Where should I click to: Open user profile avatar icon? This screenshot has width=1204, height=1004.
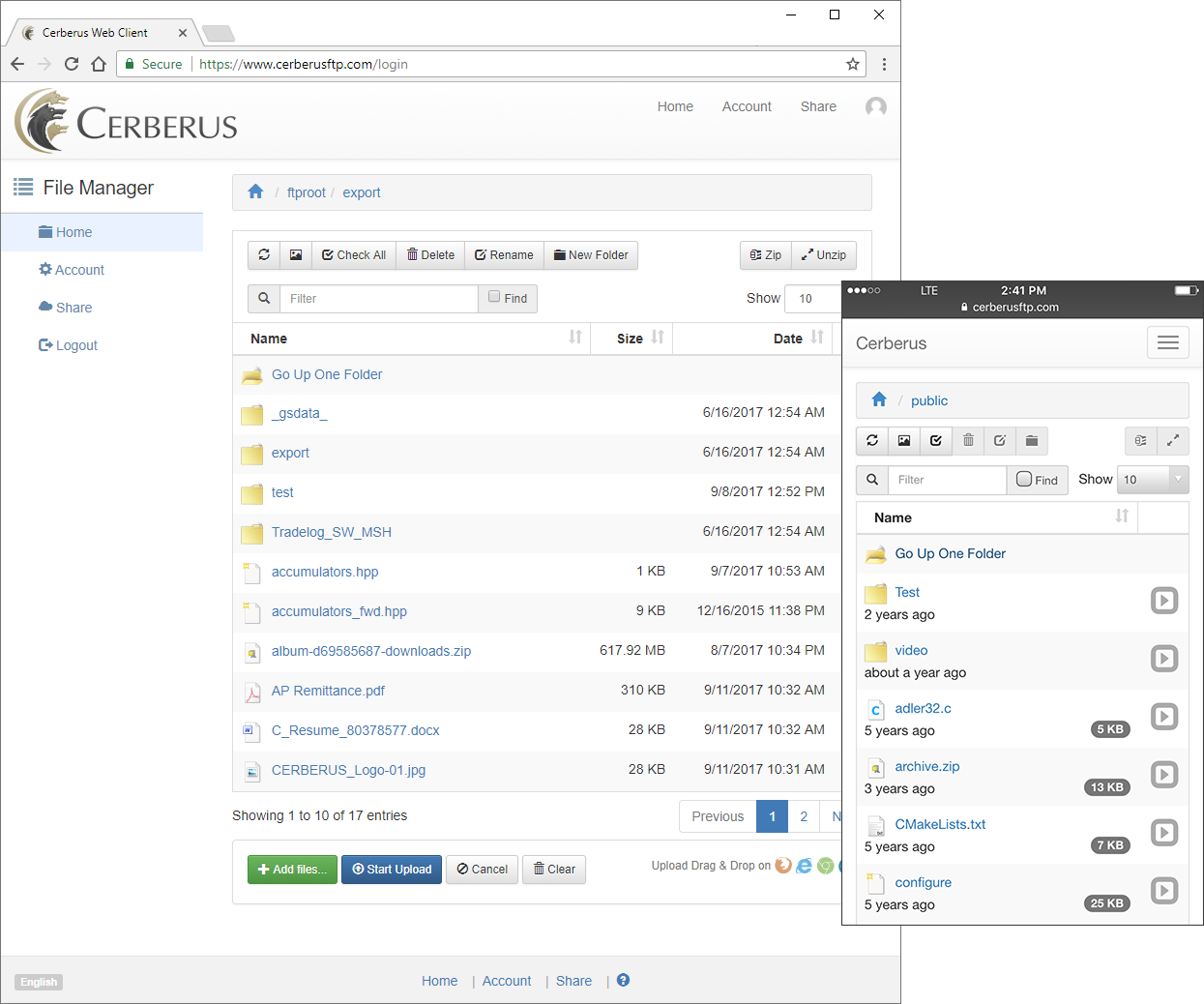pyautogui.click(x=876, y=106)
